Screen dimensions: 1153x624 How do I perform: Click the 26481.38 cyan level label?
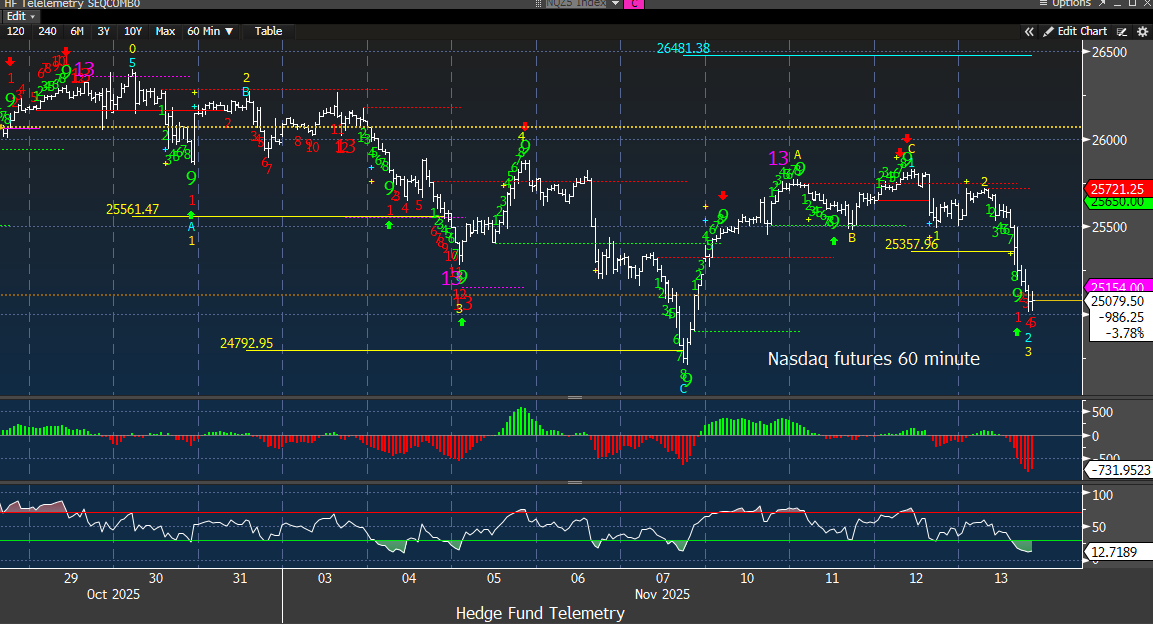(x=683, y=48)
